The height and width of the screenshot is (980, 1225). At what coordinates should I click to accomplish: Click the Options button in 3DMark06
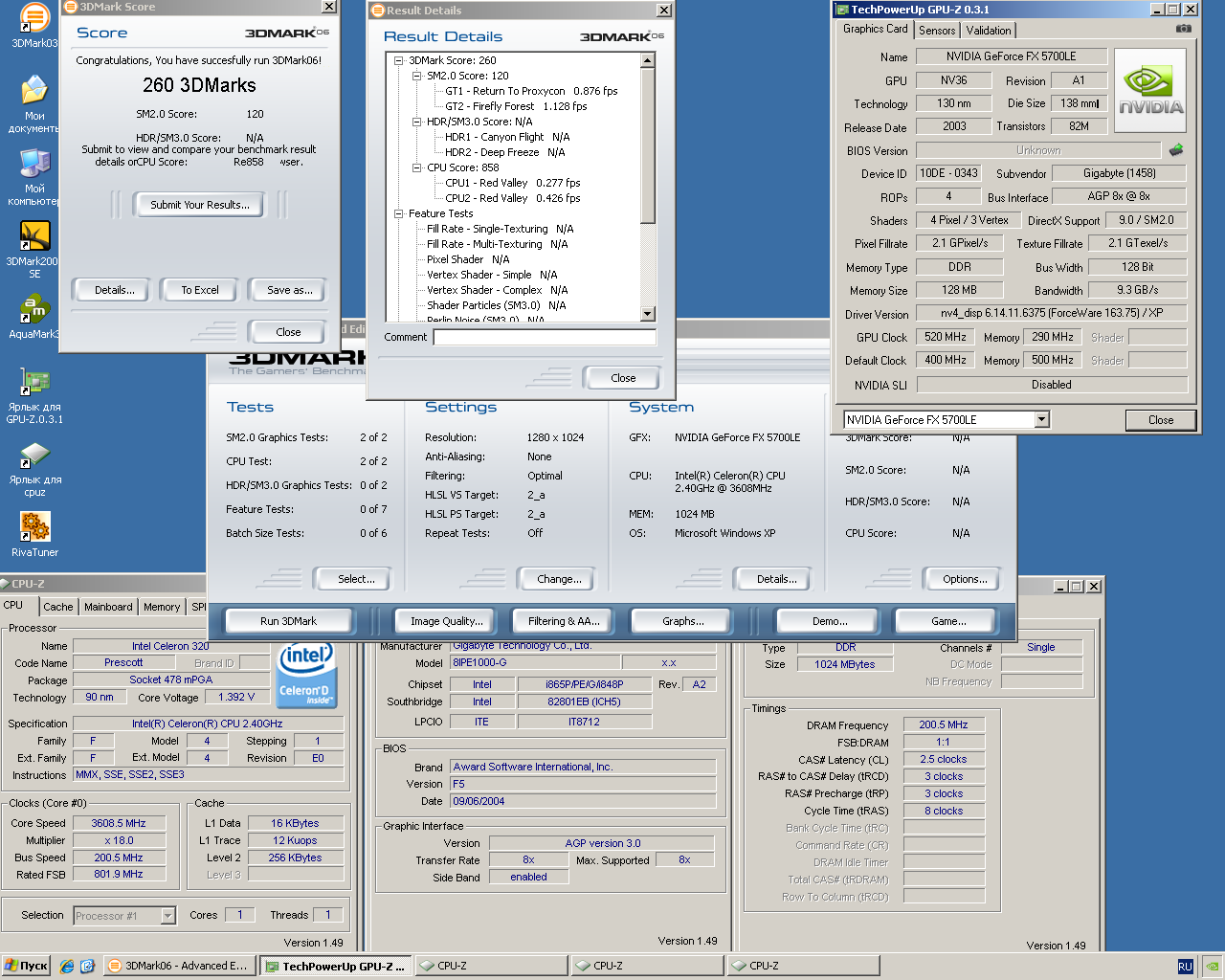coord(965,579)
